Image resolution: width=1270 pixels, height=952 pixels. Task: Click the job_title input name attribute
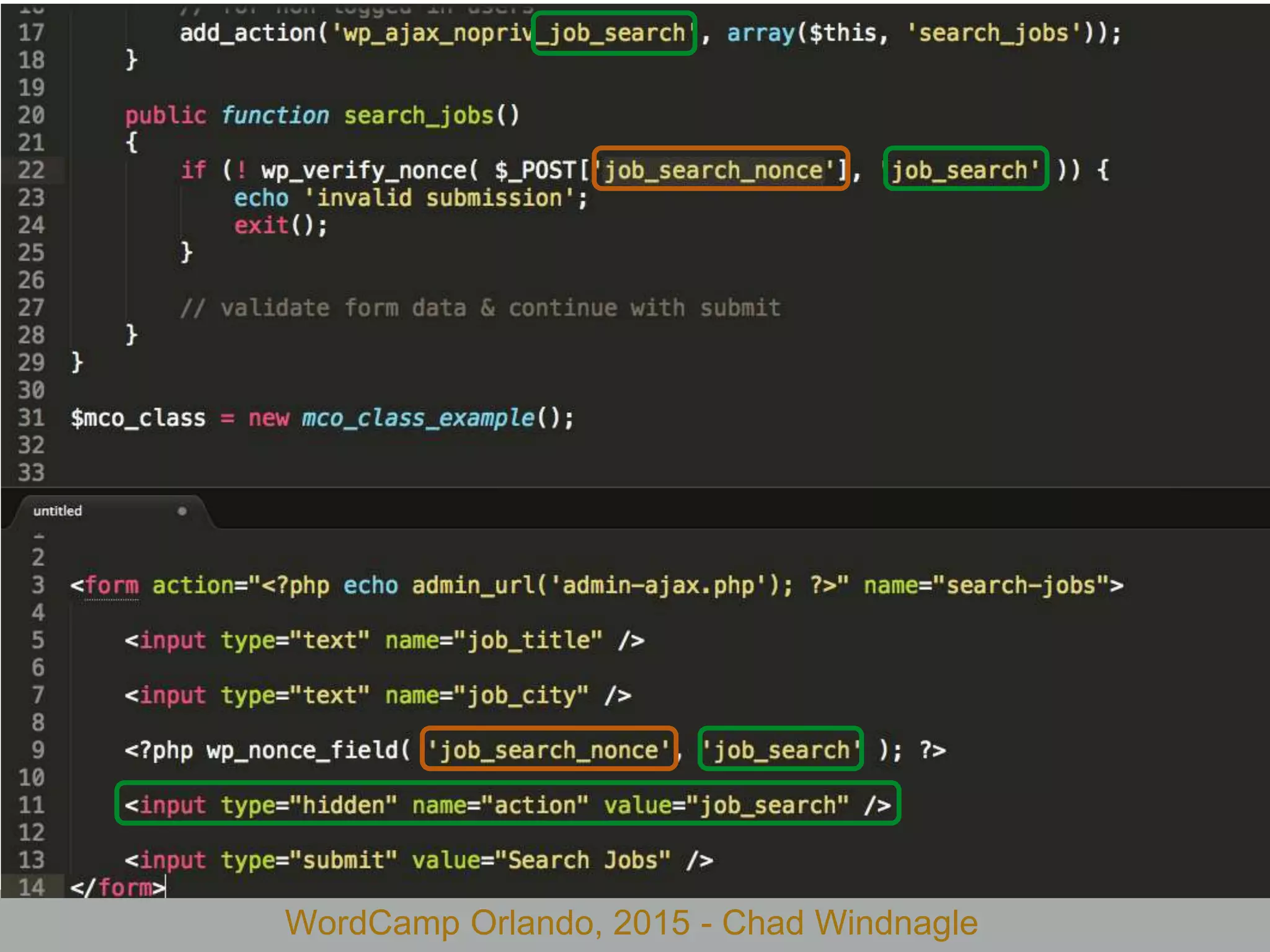[x=493, y=640]
